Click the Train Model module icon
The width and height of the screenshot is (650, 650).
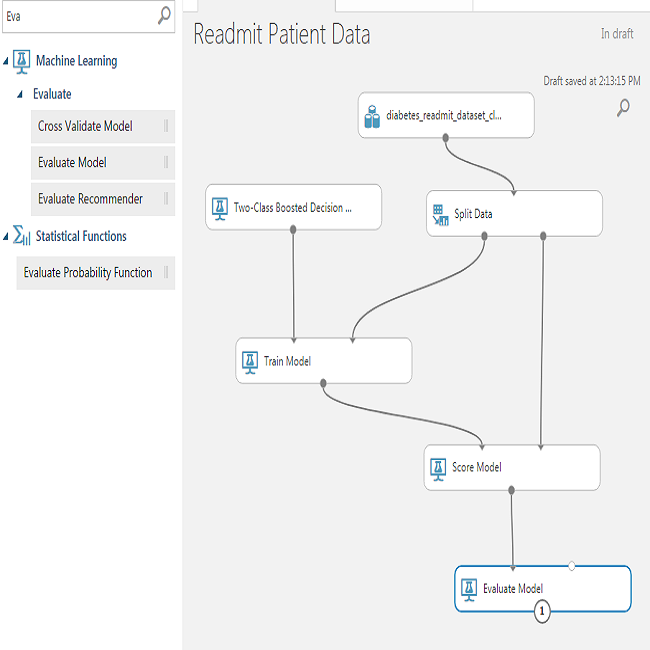point(249,361)
